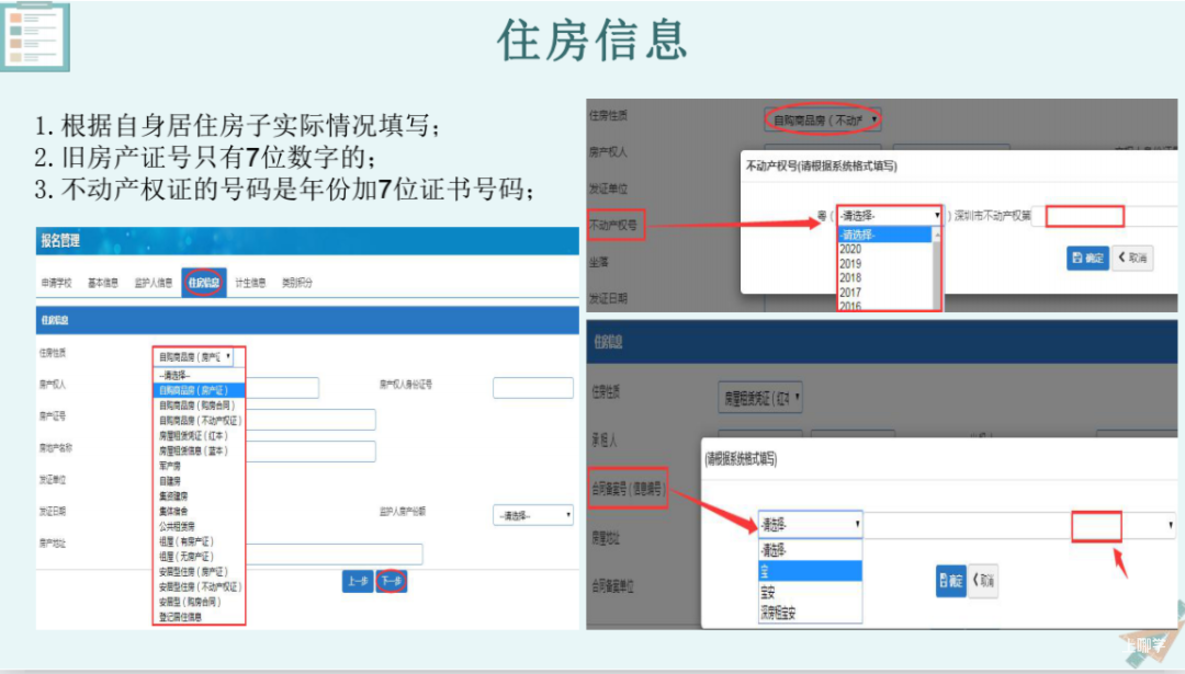Image resolution: width=1185 pixels, height=674 pixels.
Task: Select 自购商品房(不动产权证) option in list
Action: point(199,421)
